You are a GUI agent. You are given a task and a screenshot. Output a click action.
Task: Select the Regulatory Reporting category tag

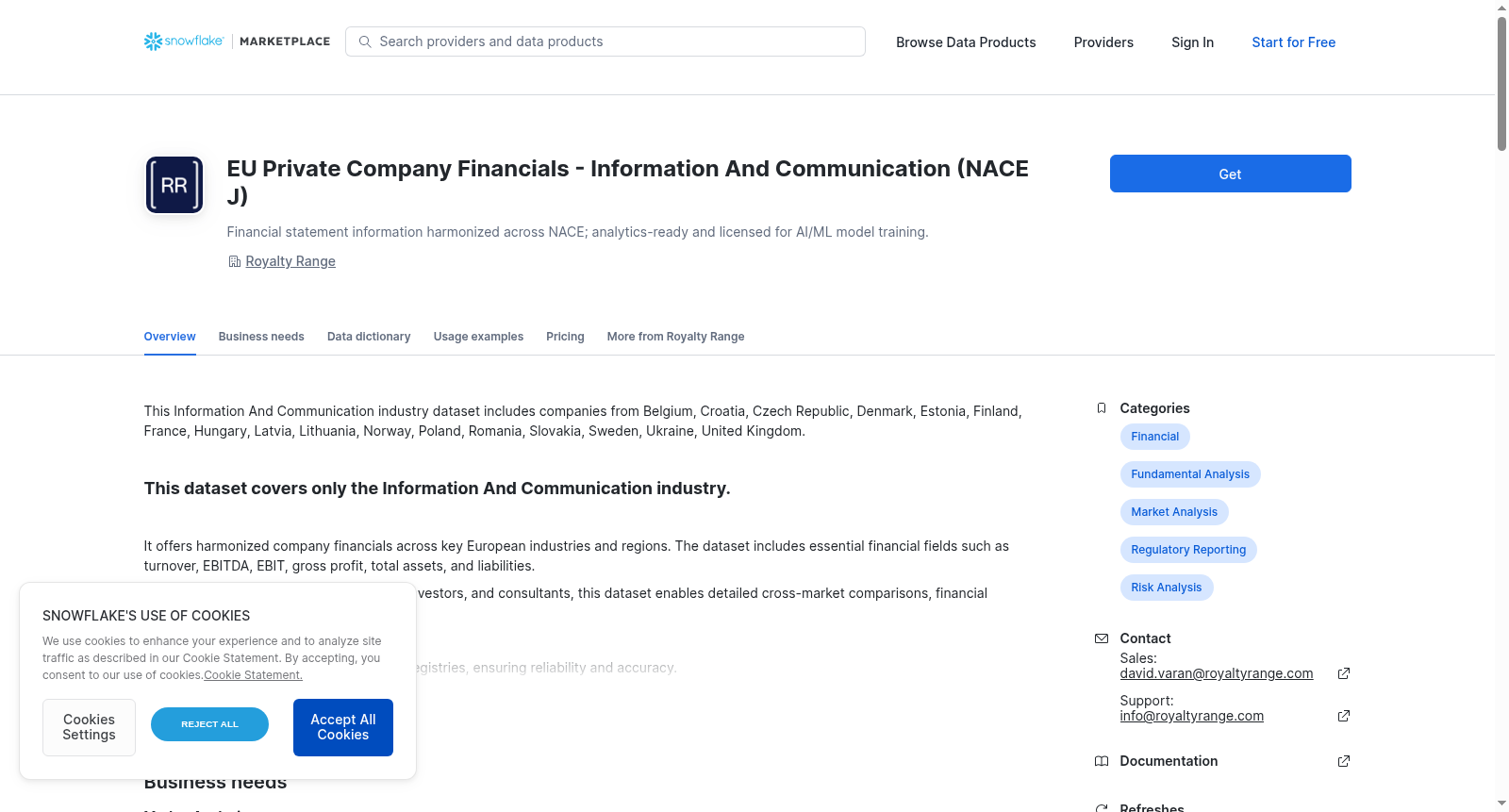1188,550
